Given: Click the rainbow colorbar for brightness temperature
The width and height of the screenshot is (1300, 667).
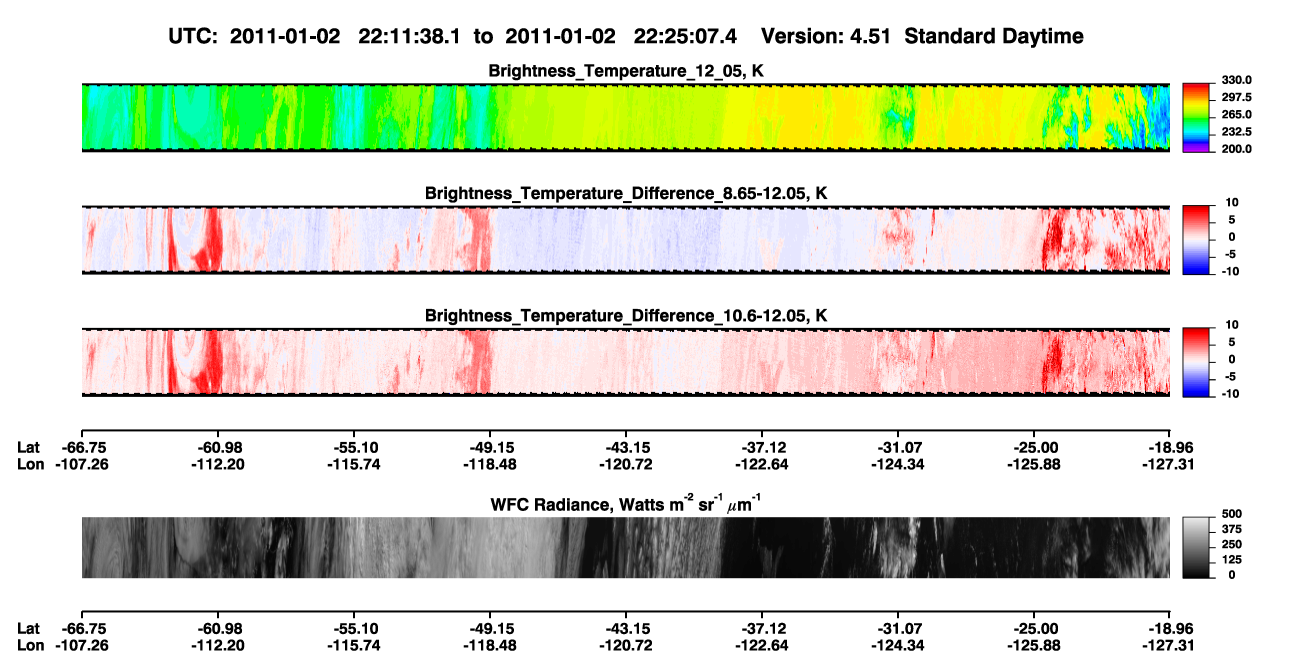Looking at the screenshot, I should [x=1197, y=117].
